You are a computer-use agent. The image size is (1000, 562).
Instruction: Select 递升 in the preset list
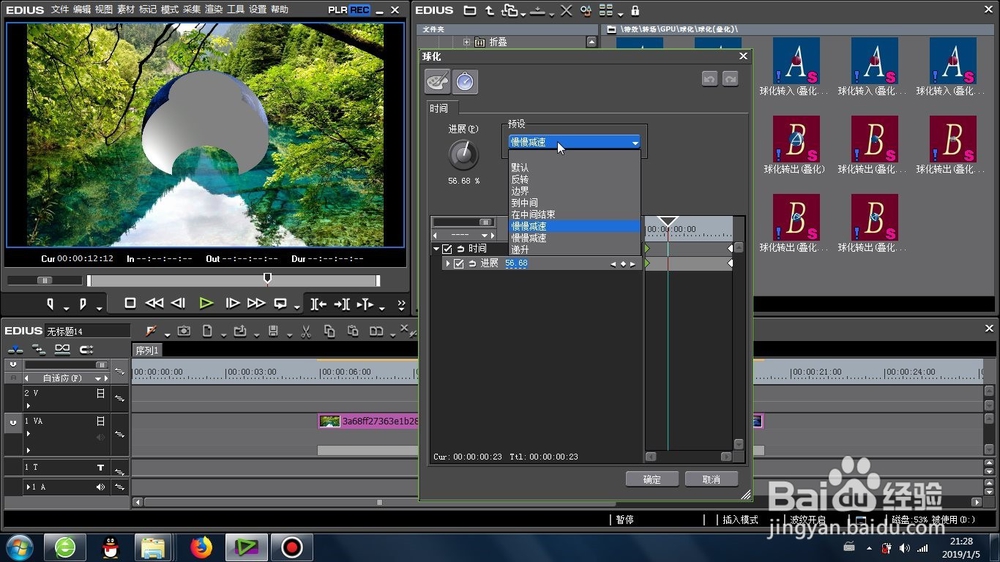click(x=574, y=249)
